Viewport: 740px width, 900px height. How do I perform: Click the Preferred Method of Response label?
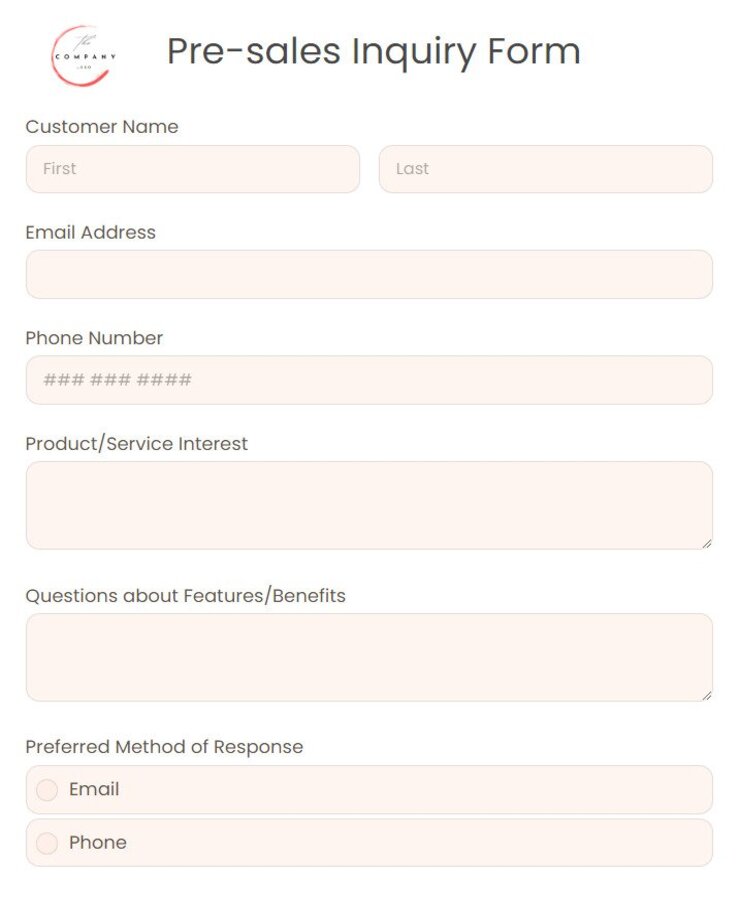tap(164, 747)
